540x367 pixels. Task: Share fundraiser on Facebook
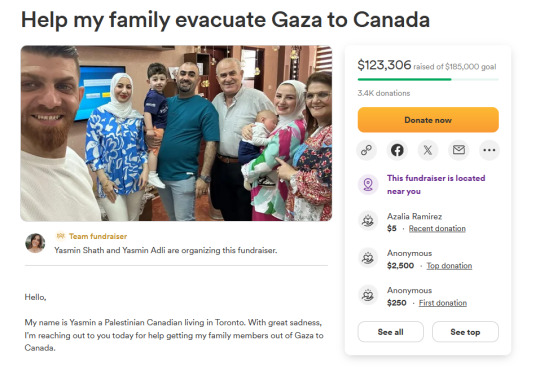(x=397, y=150)
